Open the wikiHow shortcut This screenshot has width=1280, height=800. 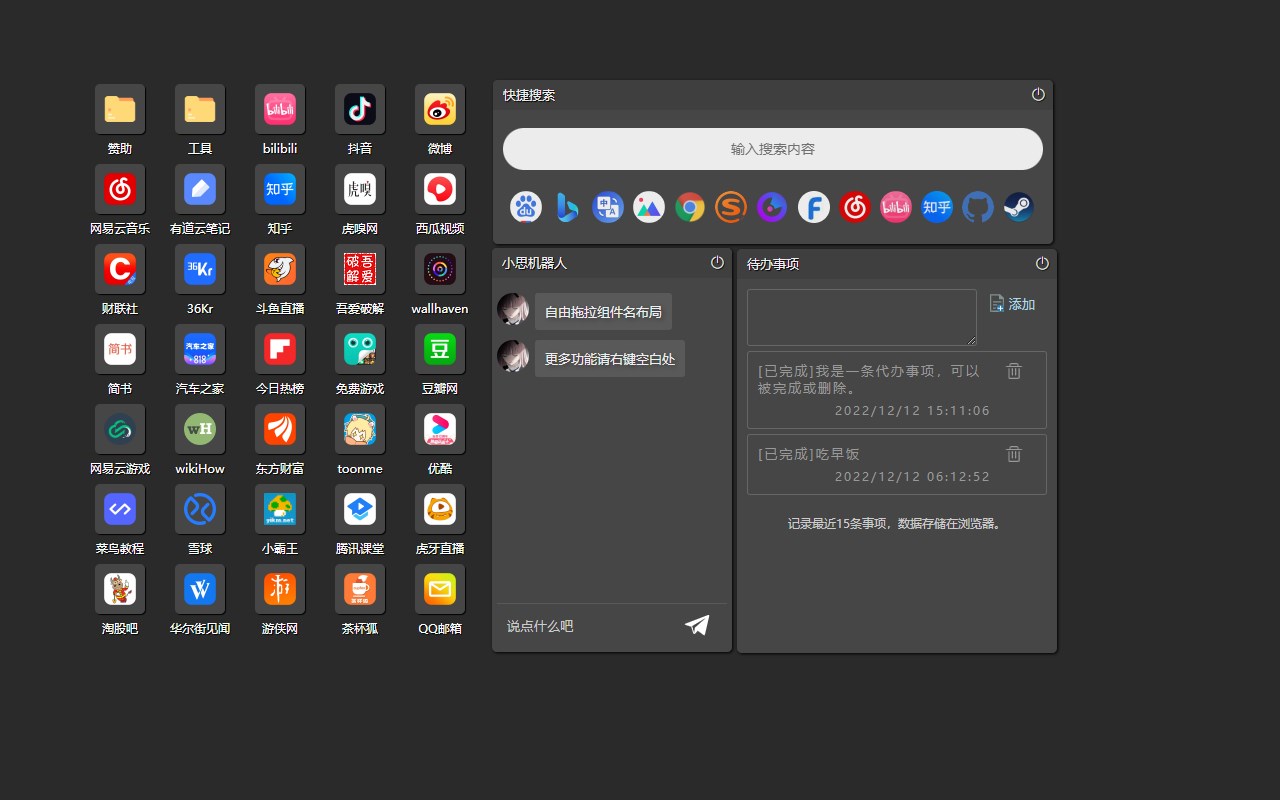pos(200,429)
